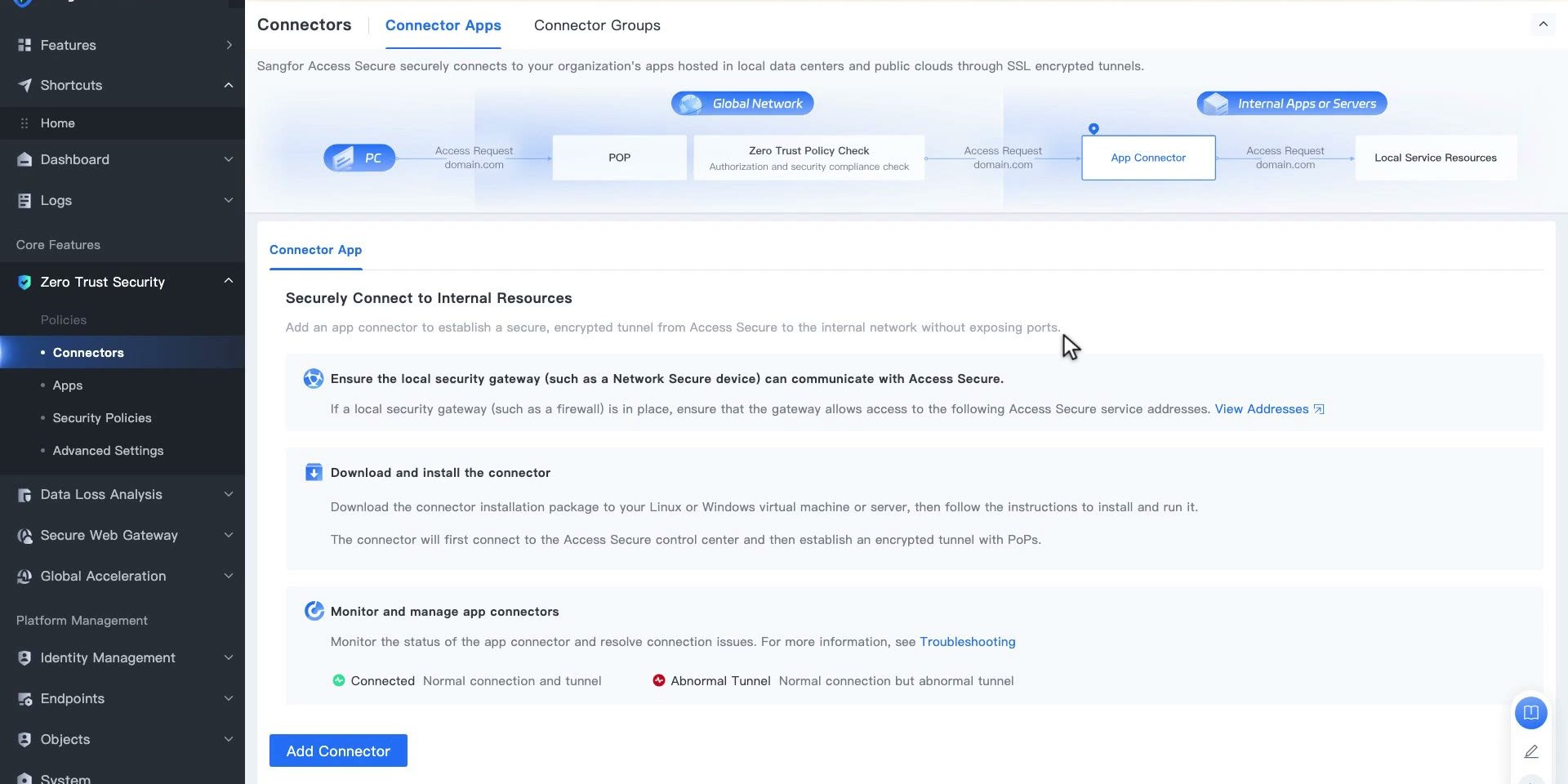Open the floating help book icon
The width and height of the screenshot is (1568, 784).
point(1531,712)
